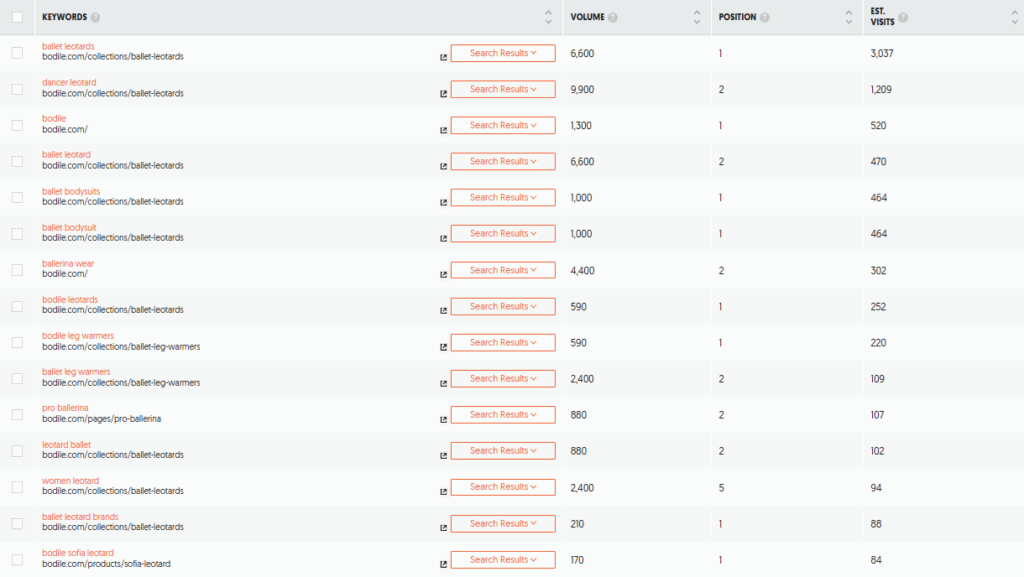Click the Keywords column header label
This screenshot has width=1024, height=577.
[x=65, y=17]
